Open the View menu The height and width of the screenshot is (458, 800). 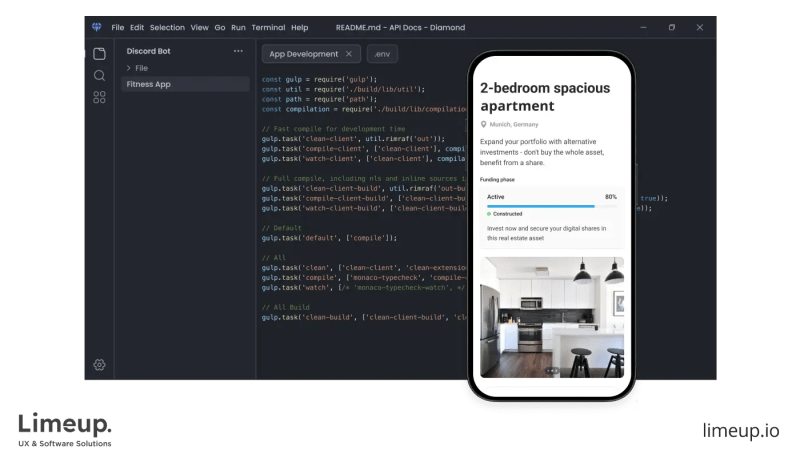[x=199, y=28]
